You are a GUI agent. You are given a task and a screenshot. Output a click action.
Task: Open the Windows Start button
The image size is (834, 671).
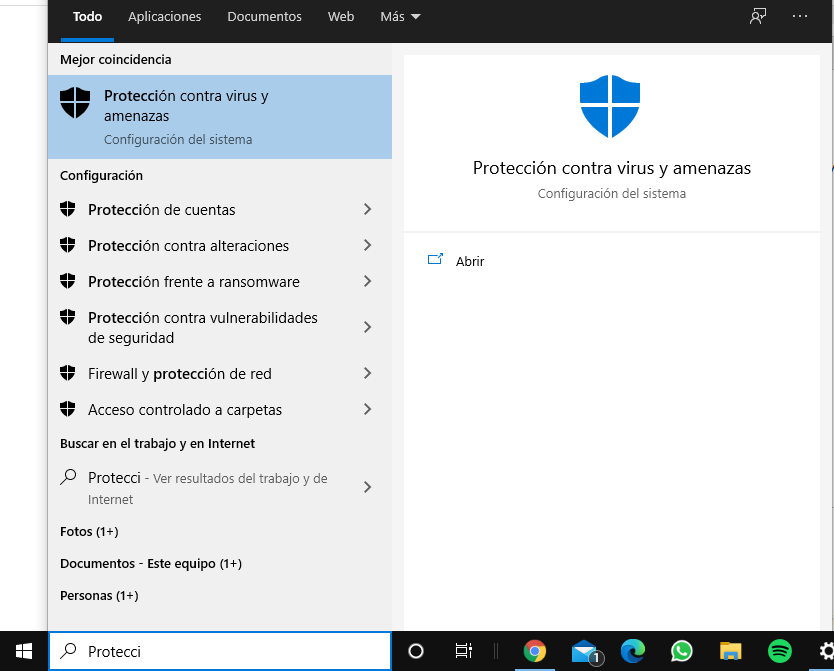tap(24, 651)
